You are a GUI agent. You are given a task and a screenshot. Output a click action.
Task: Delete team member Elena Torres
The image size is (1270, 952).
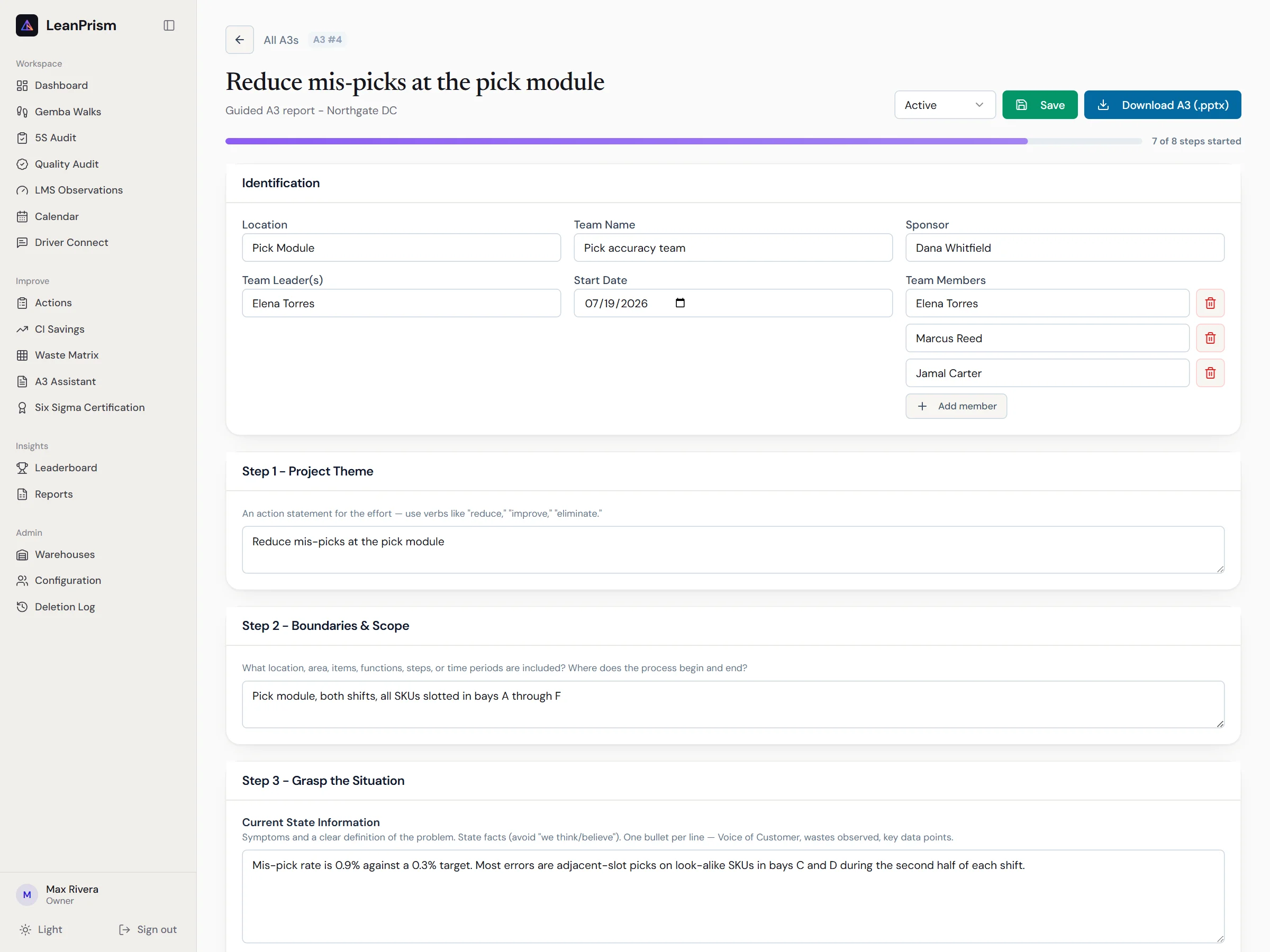(1210, 303)
